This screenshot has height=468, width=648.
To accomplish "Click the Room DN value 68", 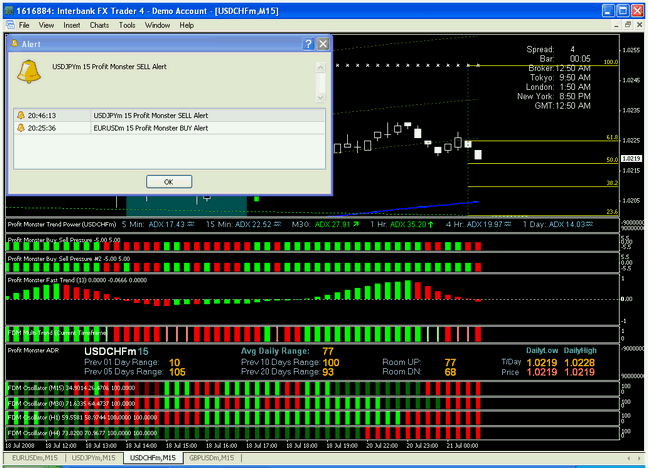I will (x=450, y=372).
